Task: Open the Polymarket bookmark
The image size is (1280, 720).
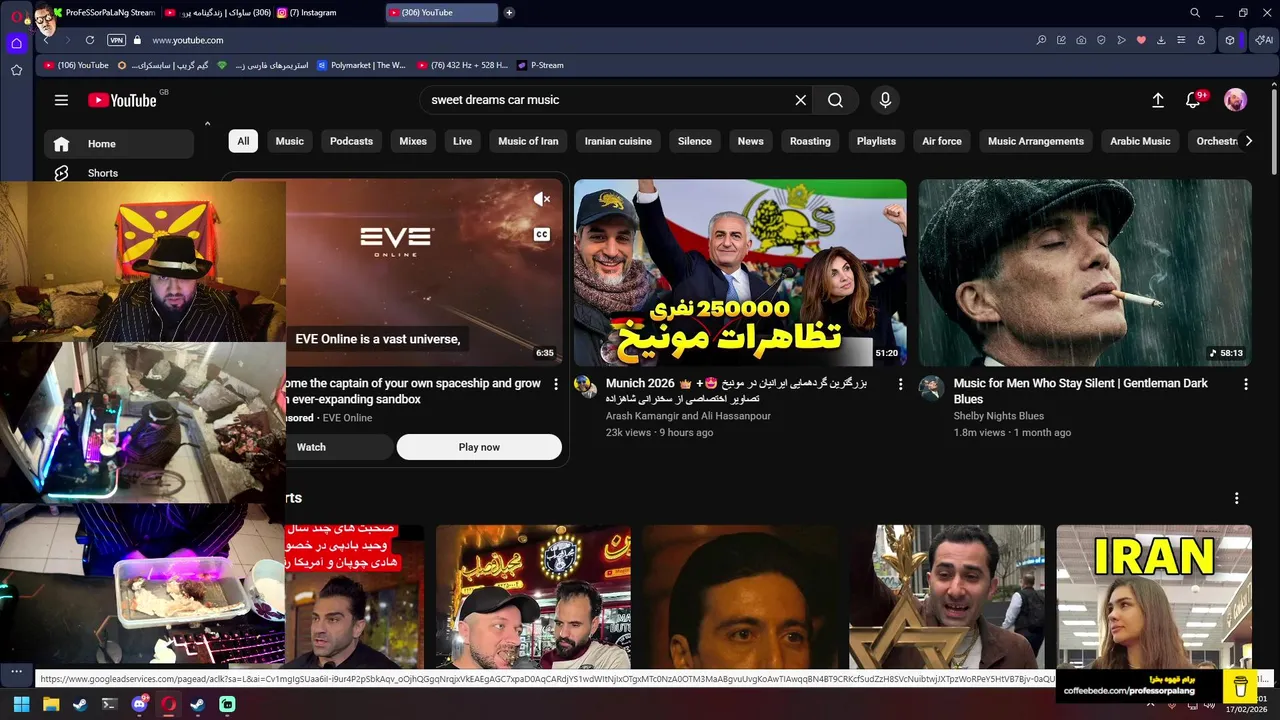Action: coord(361,65)
